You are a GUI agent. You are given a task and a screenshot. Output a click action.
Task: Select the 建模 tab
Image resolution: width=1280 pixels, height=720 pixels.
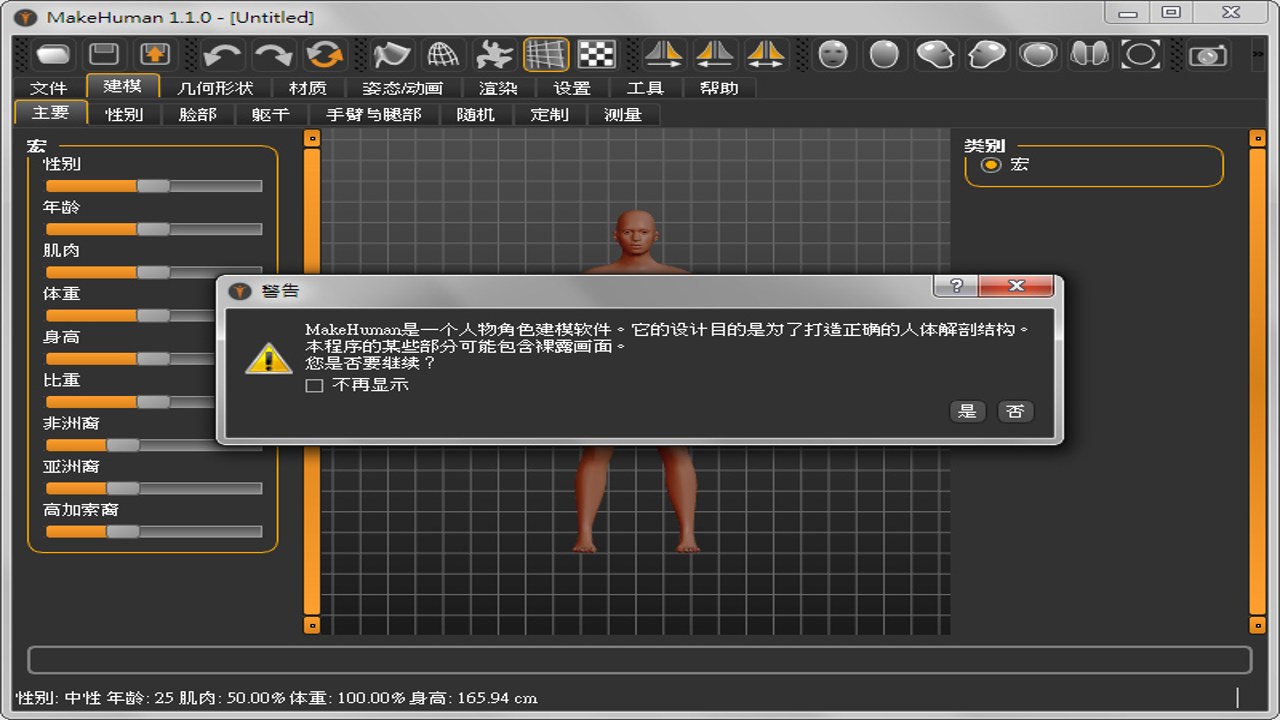click(x=123, y=86)
